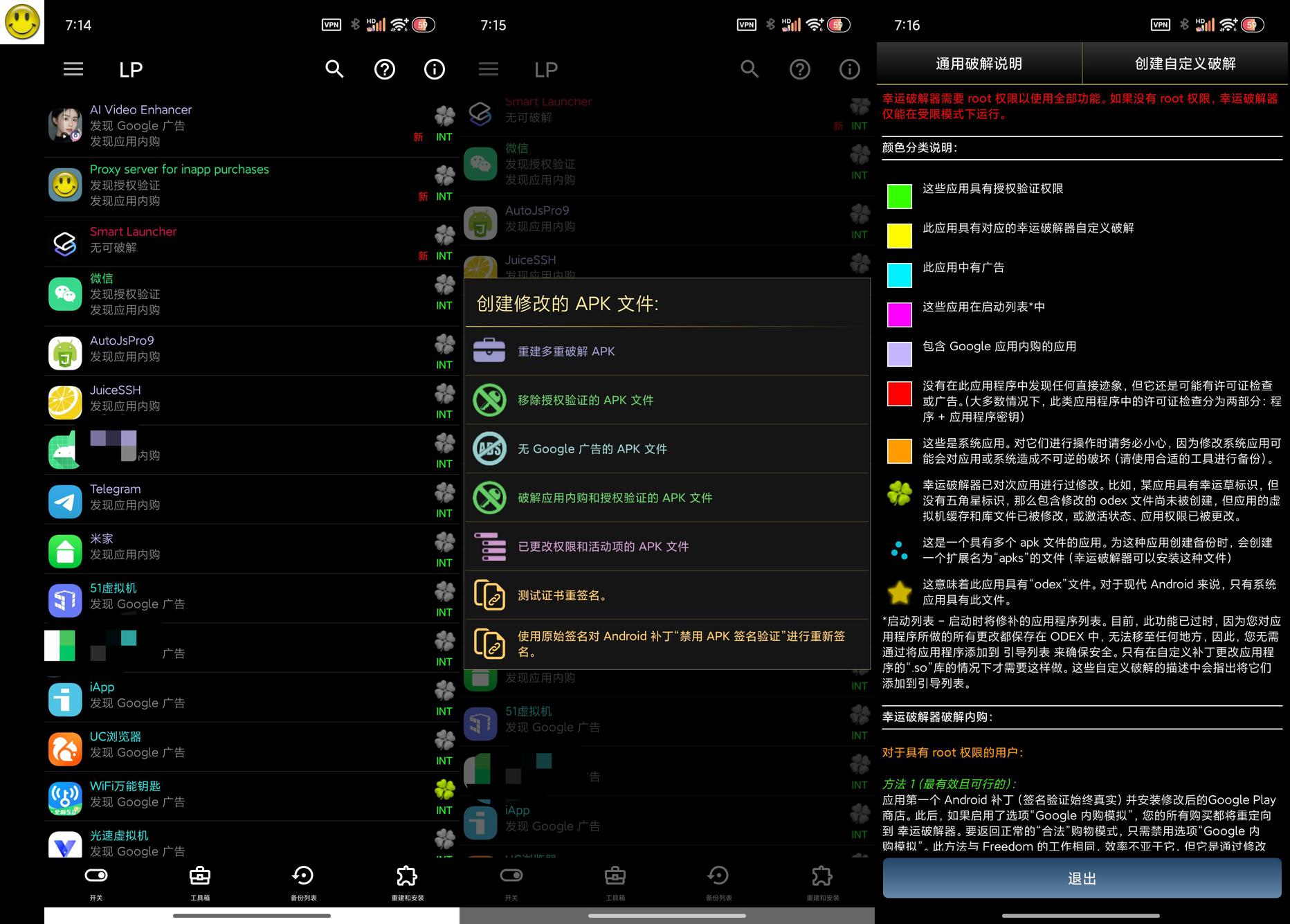Tap the Telegram paper-plane app icon
1290x924 pixels.
click(x=65, y=502)
